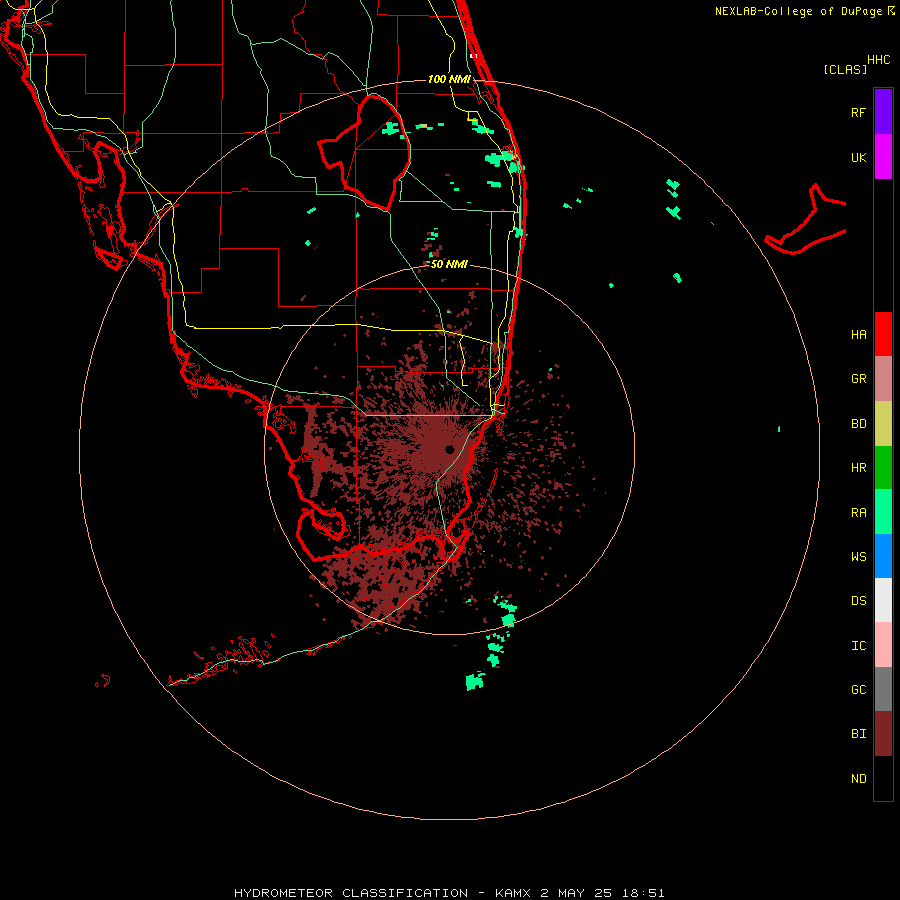Click the WS legend label
900x900 pixels.
pyautogui.click(x=858, y=557)
